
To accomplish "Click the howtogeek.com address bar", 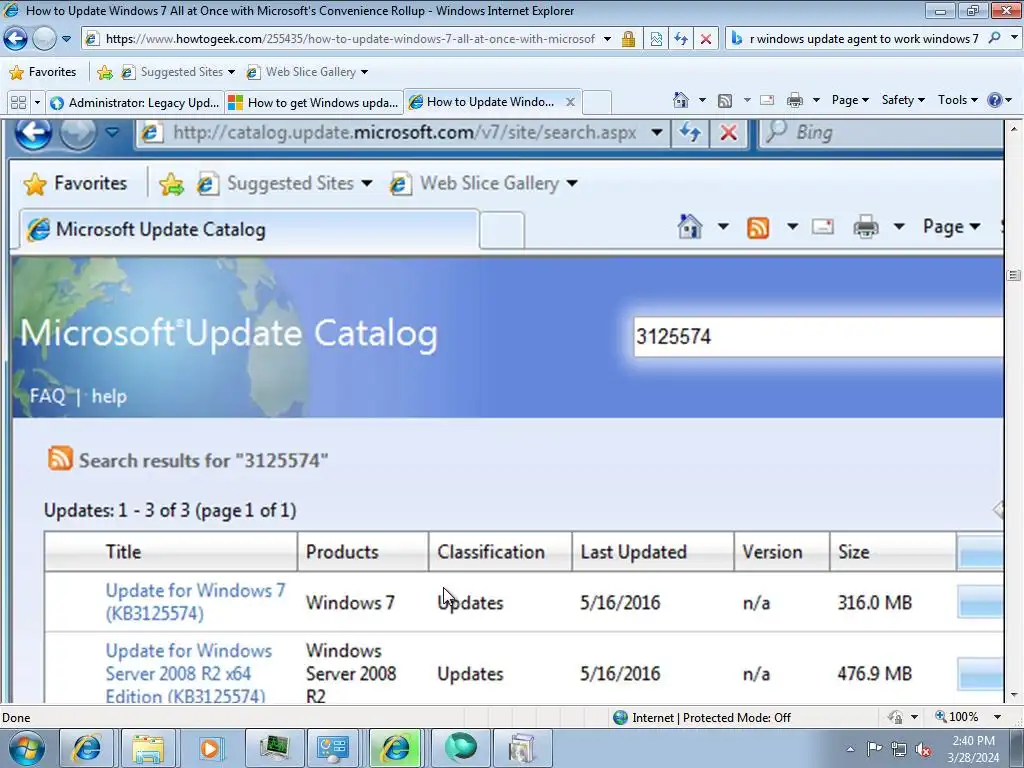I will pyautogui.click(x=349, y=39).
